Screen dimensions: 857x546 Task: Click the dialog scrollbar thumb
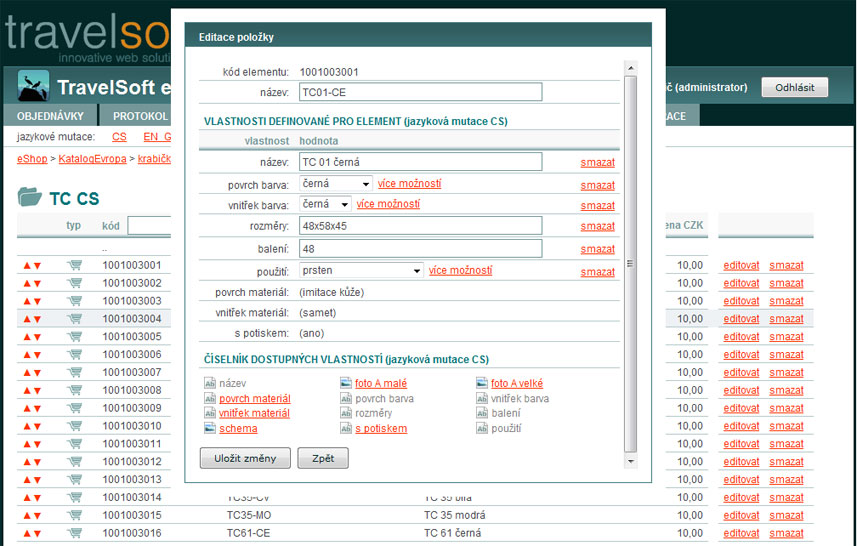[x=631, y=264]
